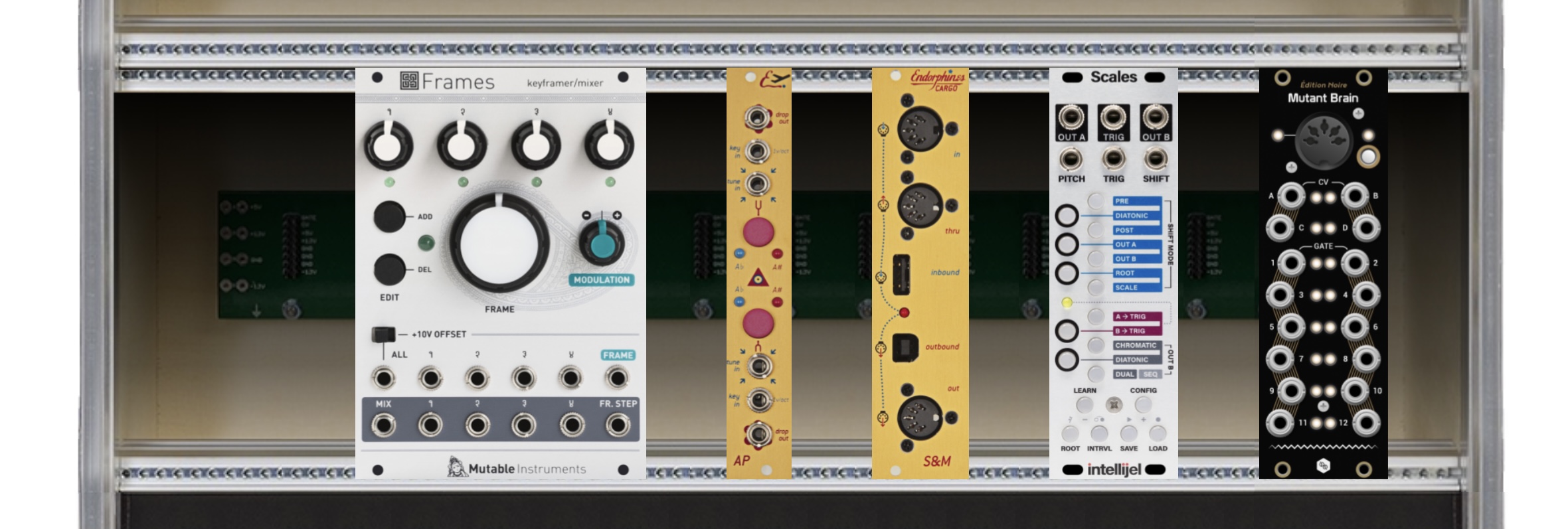Click the Frames module title

(x=447, y=82)
